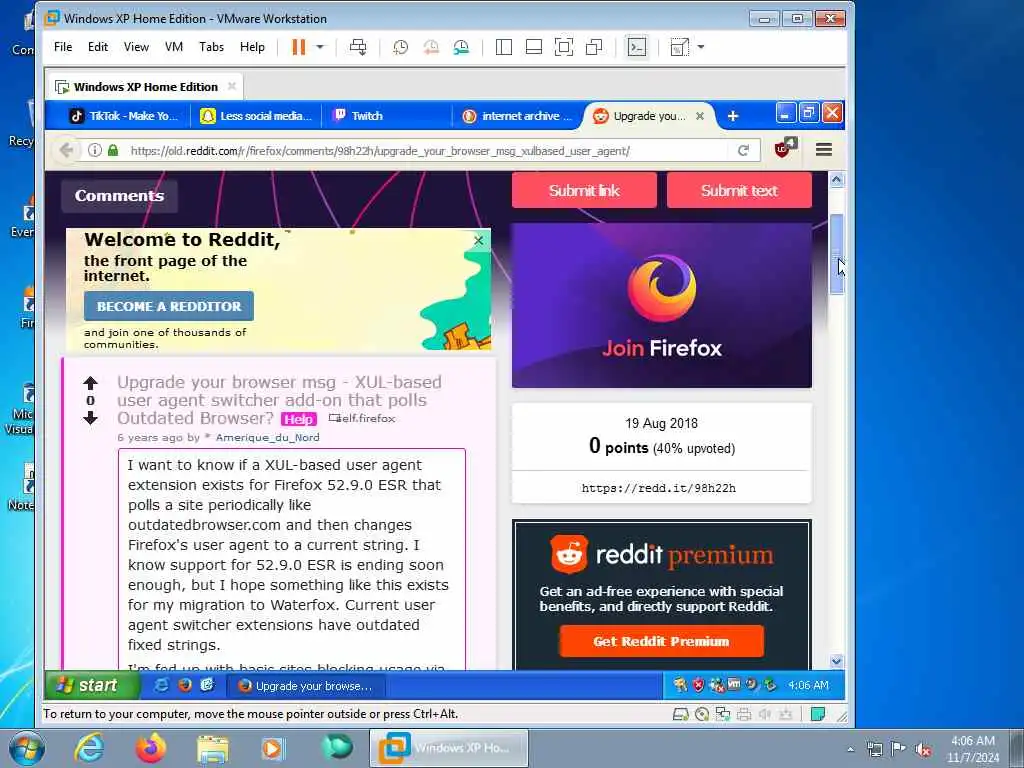Click the Submit text button
The height and width of the screenshot is (768, 1024).
[739, 191]
